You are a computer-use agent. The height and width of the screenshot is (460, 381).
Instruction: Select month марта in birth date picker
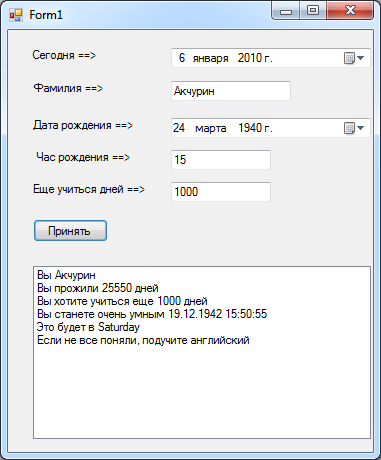[211, 128]
